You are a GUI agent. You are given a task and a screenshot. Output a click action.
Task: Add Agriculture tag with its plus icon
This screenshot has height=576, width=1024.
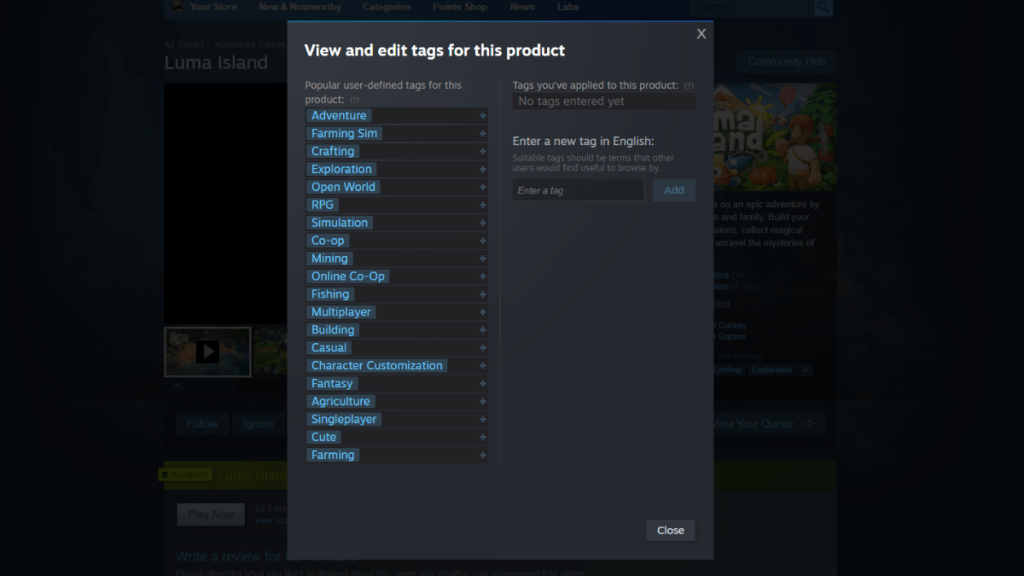click(x=482, y=401)
